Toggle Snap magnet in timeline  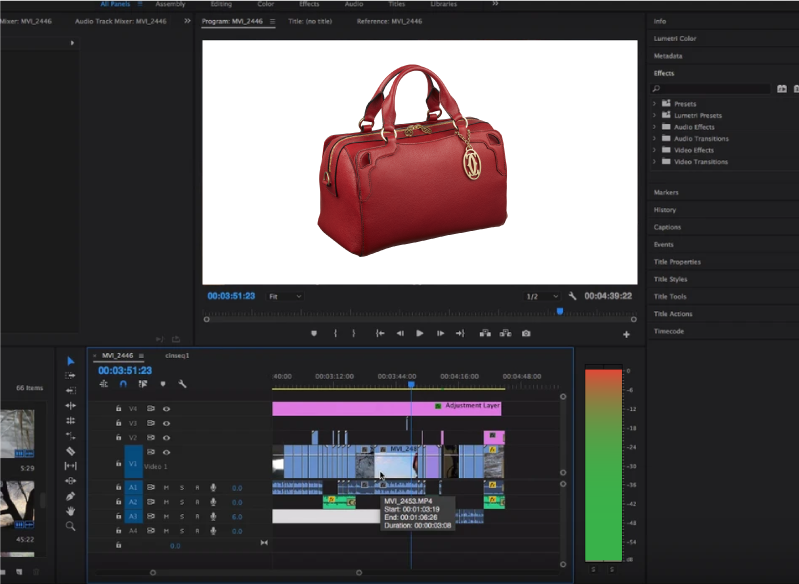pyautogui.click(x=123, y=384)
